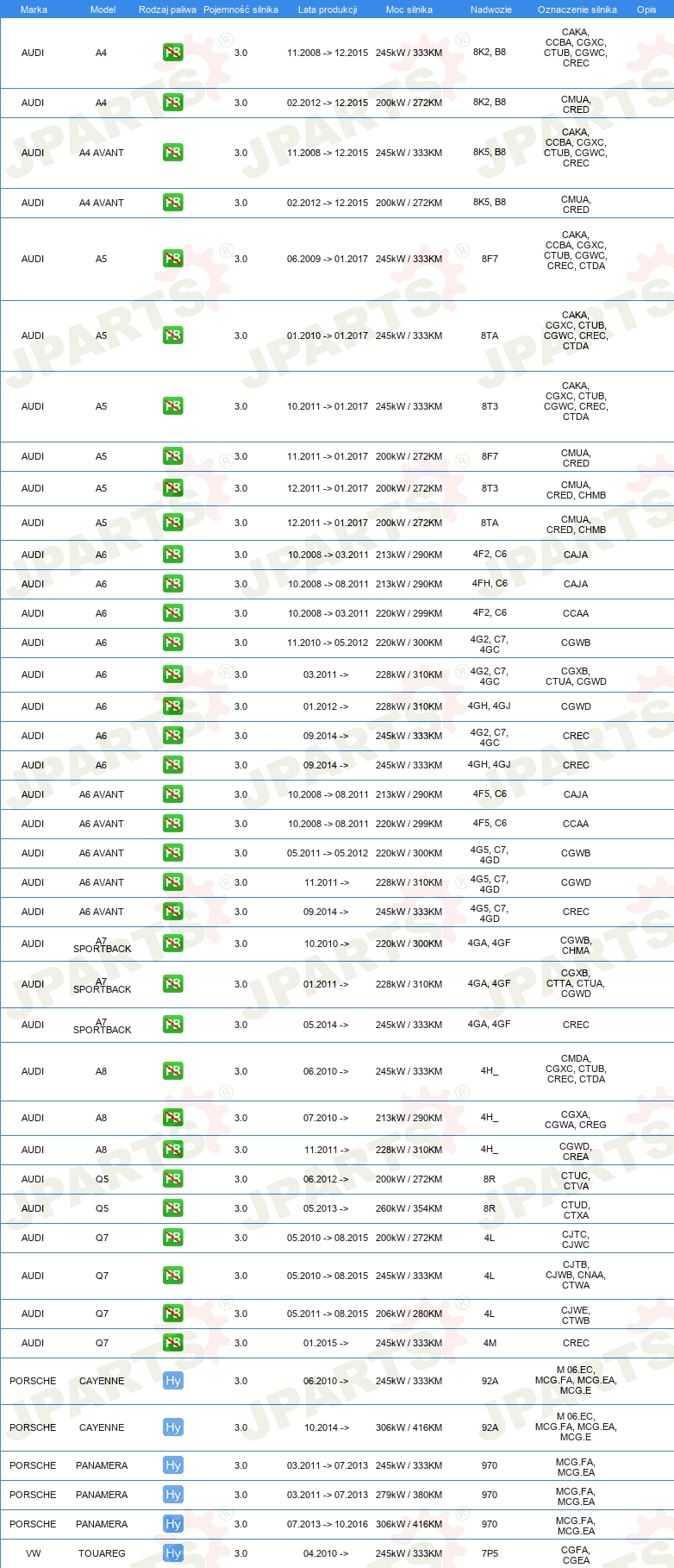Click petrol icon in A6 4FH, C6 row
Image resolution: width=674 pixels, height=1568 pixels.
(x=173, y=584)
